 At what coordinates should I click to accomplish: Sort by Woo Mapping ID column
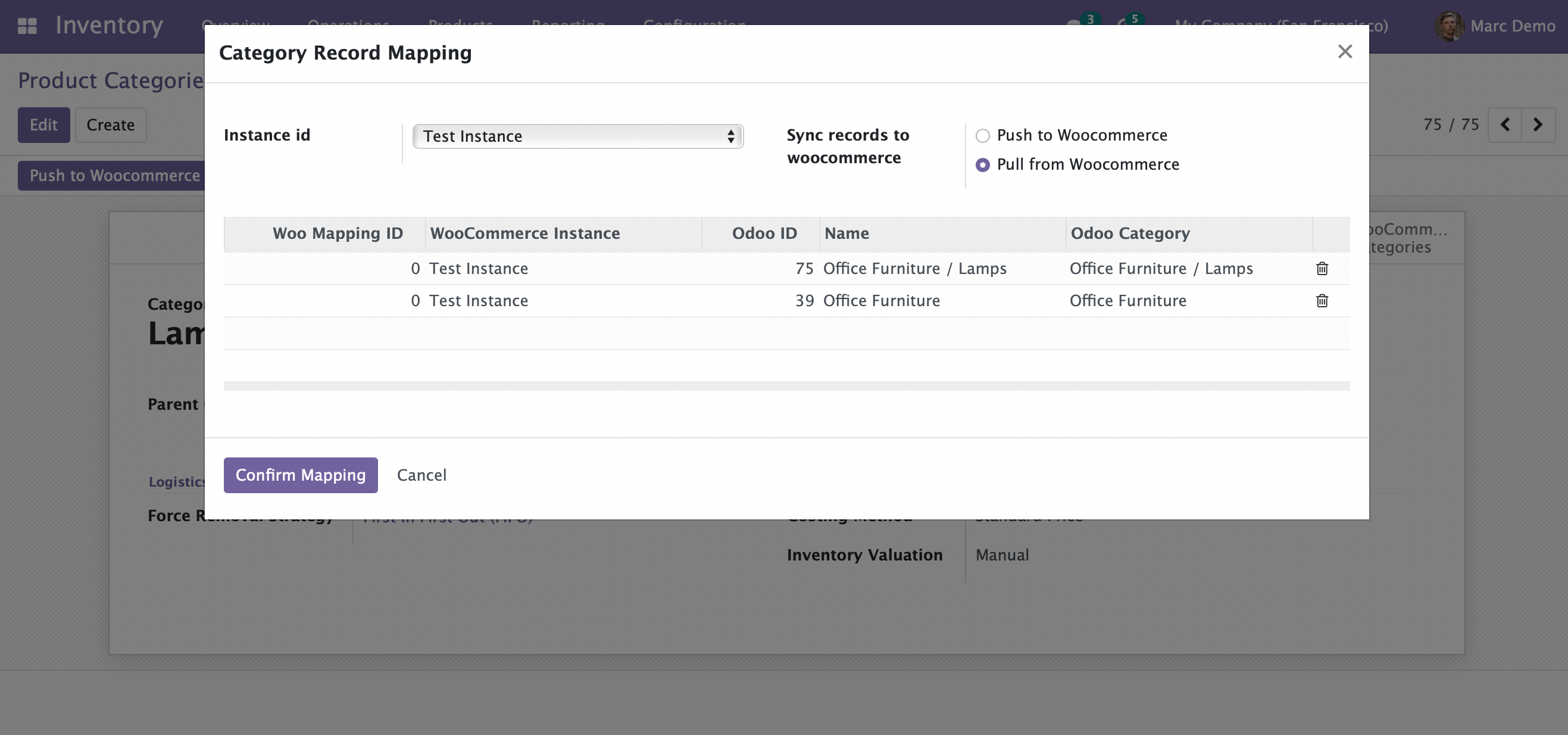(337, 234)
